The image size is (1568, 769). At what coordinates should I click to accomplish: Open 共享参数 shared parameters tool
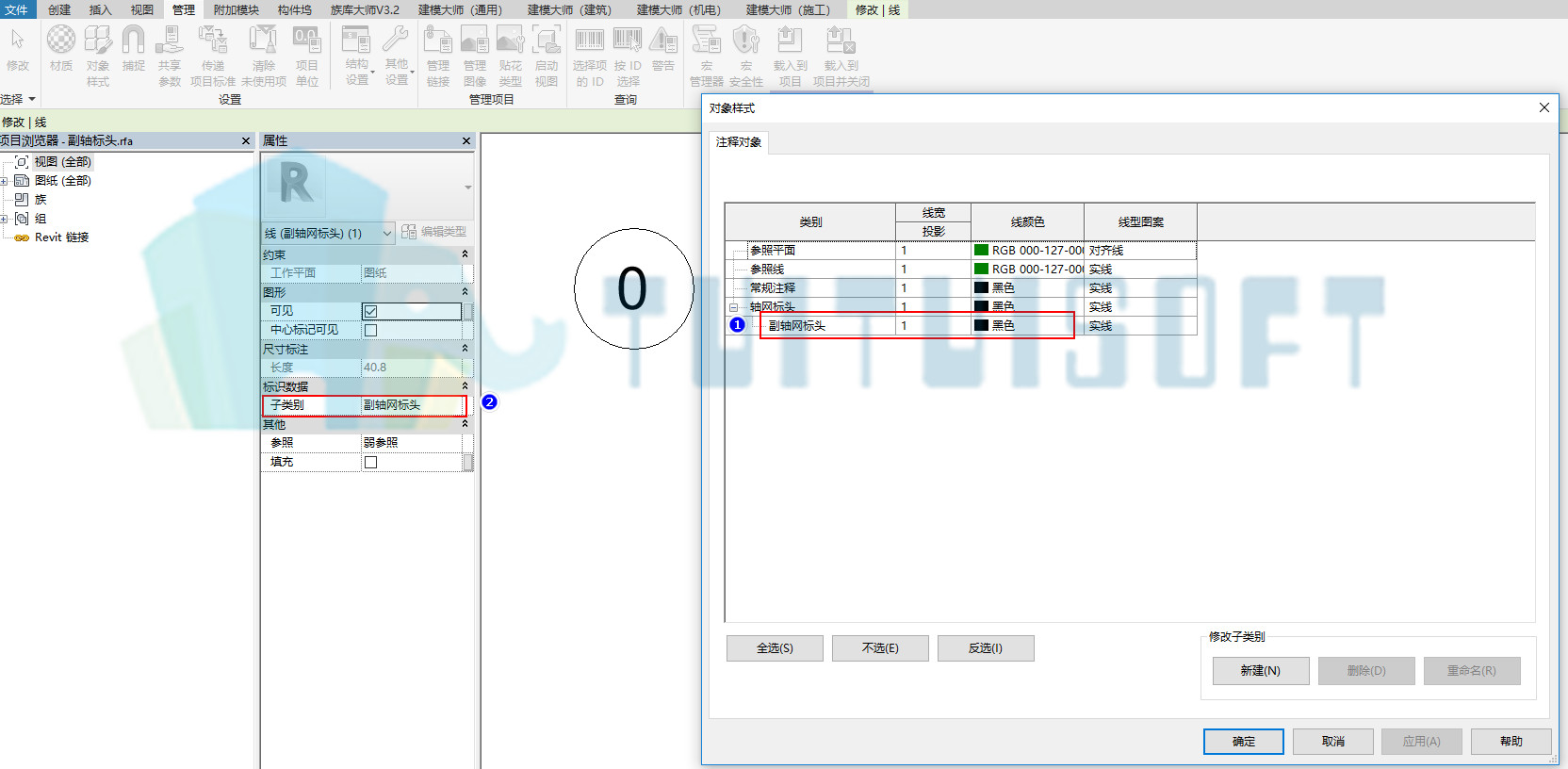tap(170, 56)
